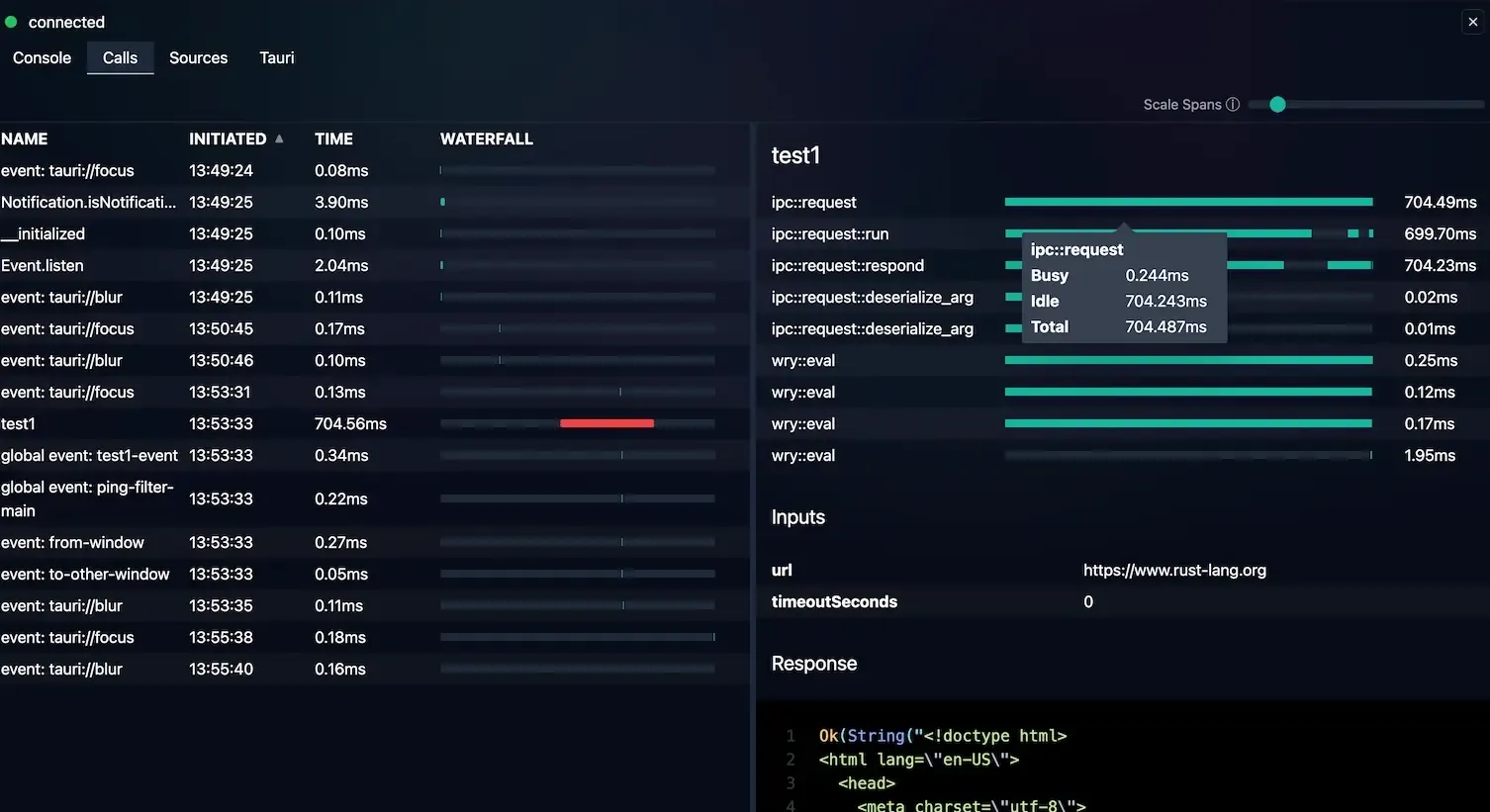Select event: tauri://focus at 13:50:45
This screenshot has height=812, width=1490.
[374, 328]
